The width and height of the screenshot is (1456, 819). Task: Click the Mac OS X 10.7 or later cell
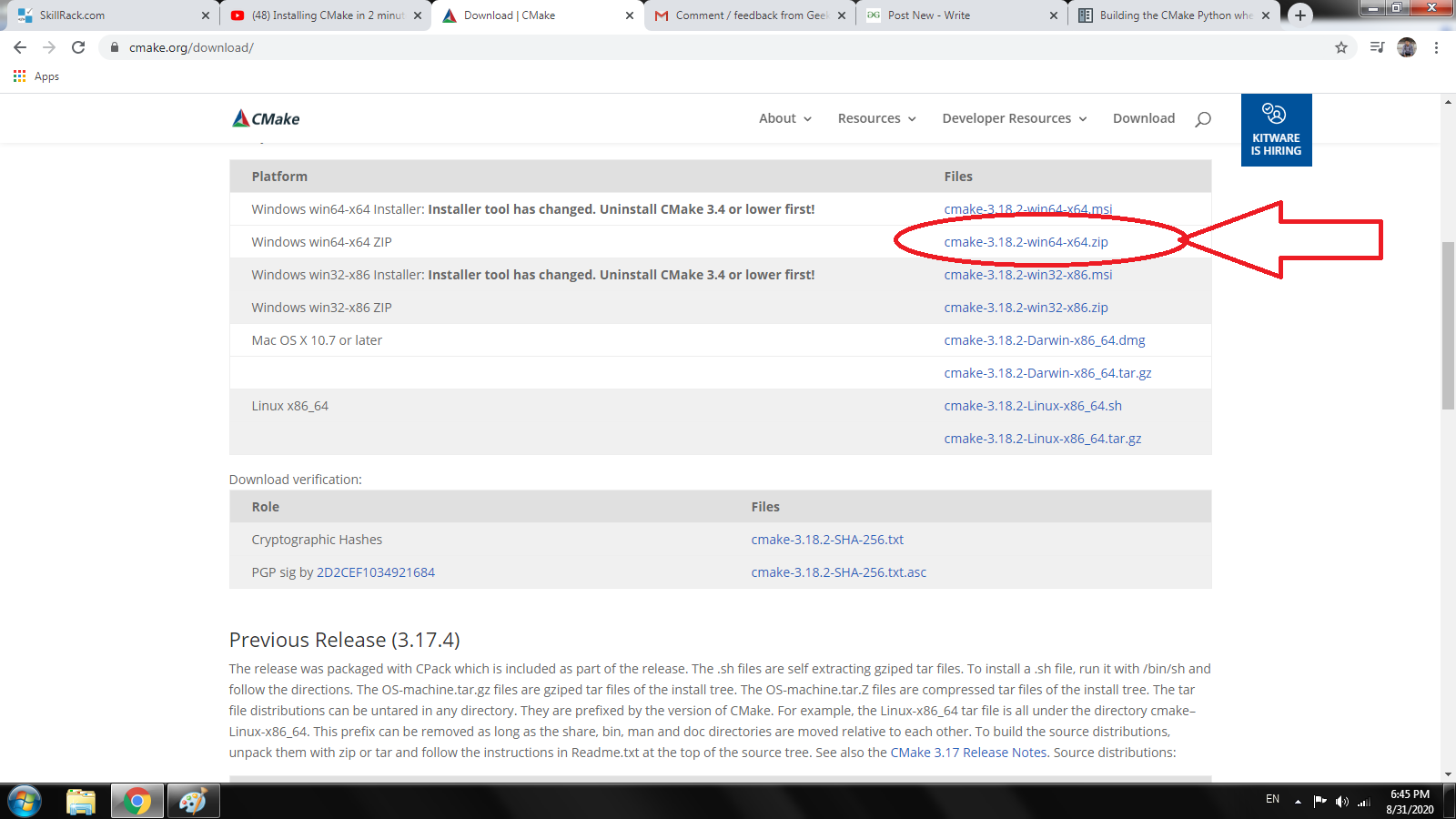tap(317, 340)
